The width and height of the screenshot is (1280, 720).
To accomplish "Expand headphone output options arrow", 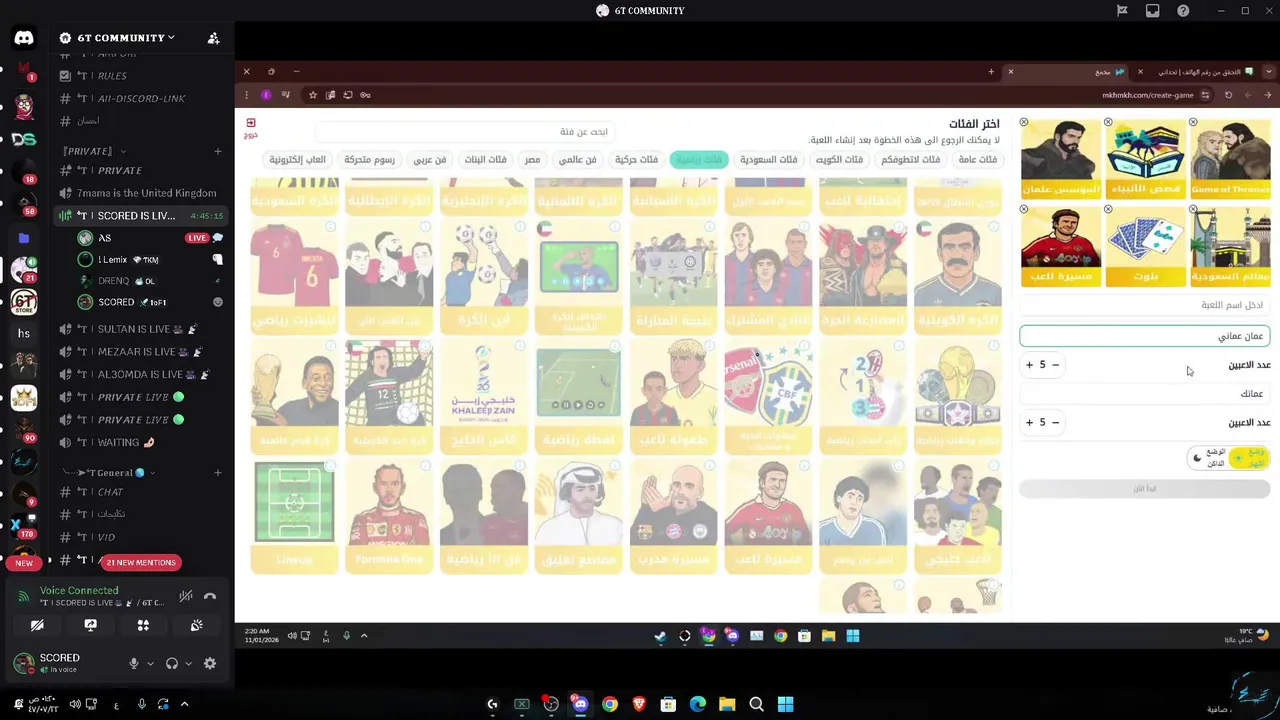I will coord(188,663).
